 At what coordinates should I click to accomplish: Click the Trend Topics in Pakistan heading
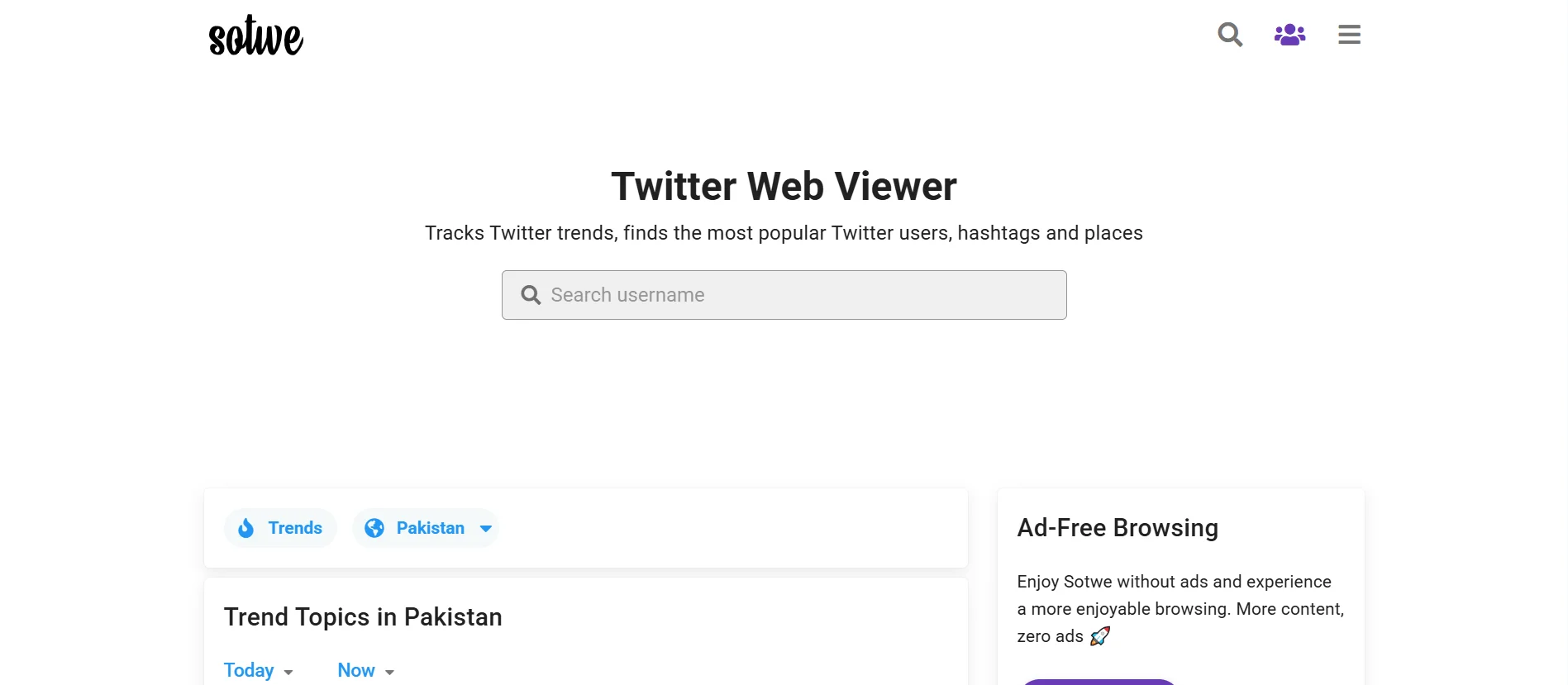362,616
